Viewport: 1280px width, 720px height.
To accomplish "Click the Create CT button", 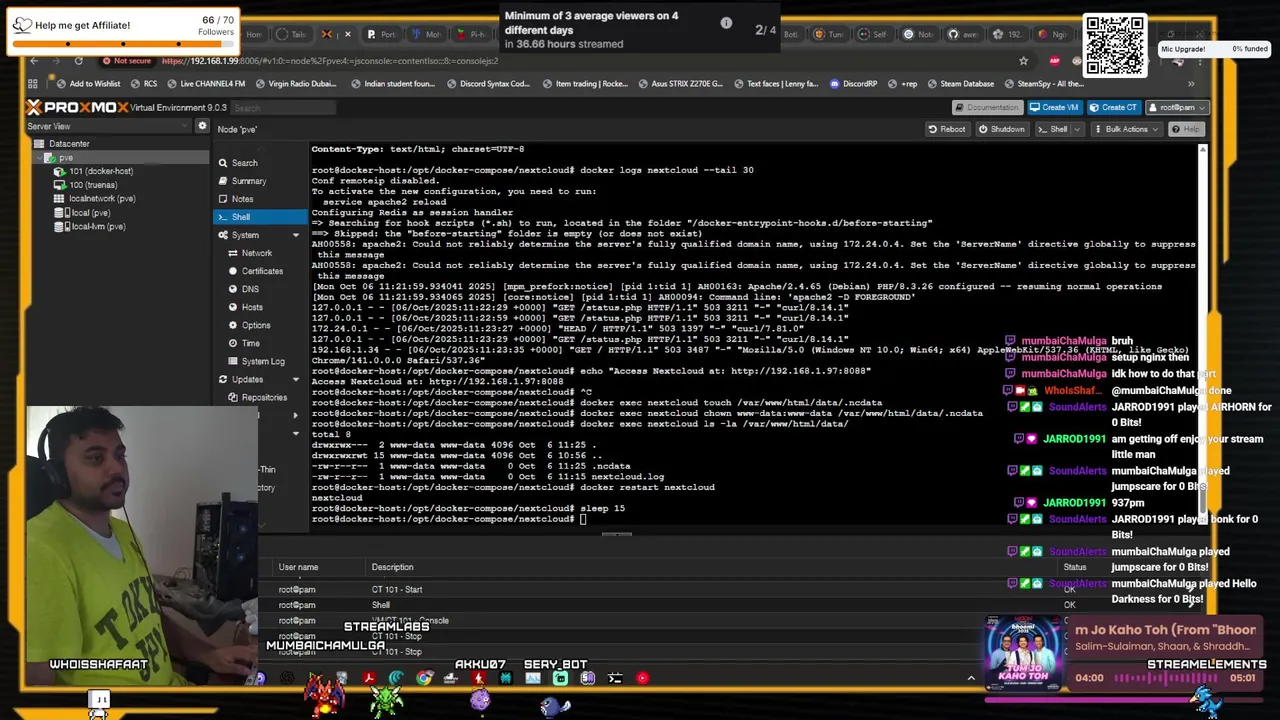I will point(1114,107).
